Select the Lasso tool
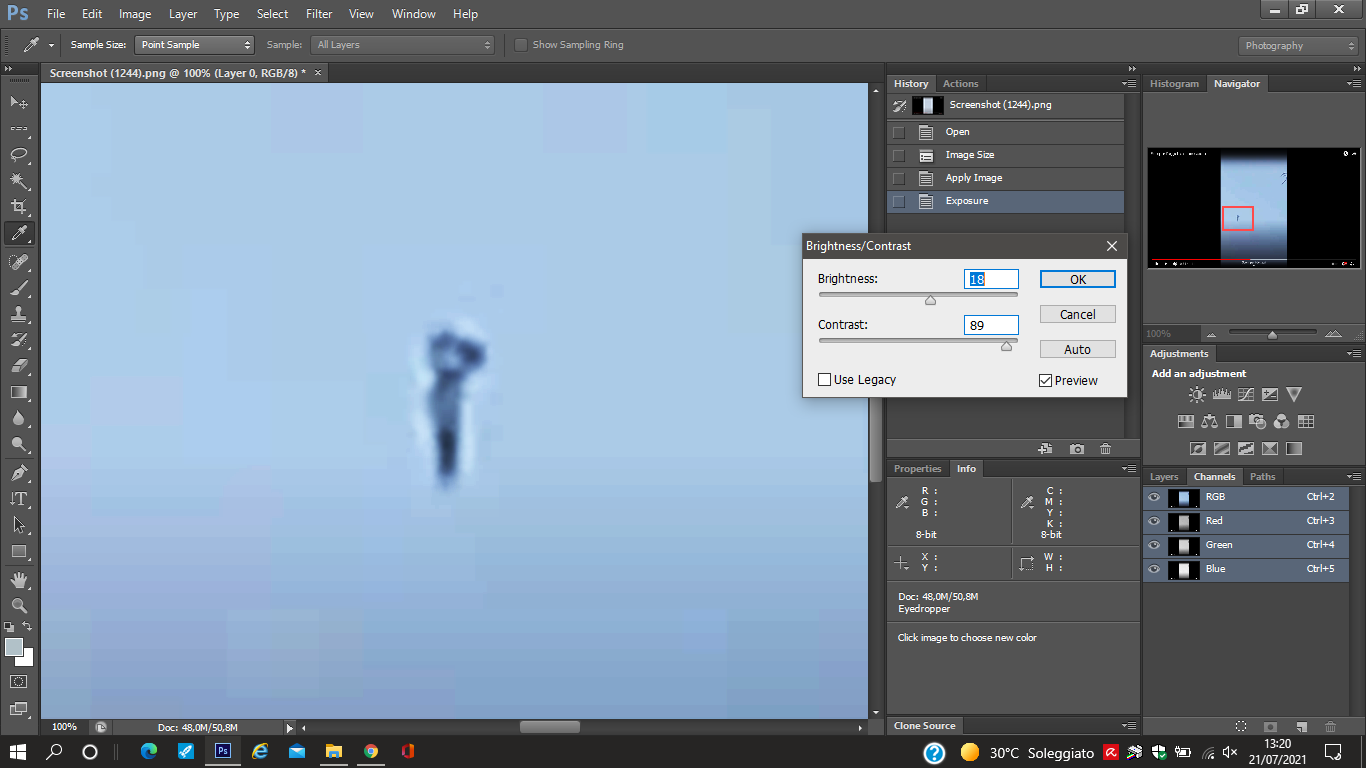Screen dimensions: 1366x768 click(19, 155)
